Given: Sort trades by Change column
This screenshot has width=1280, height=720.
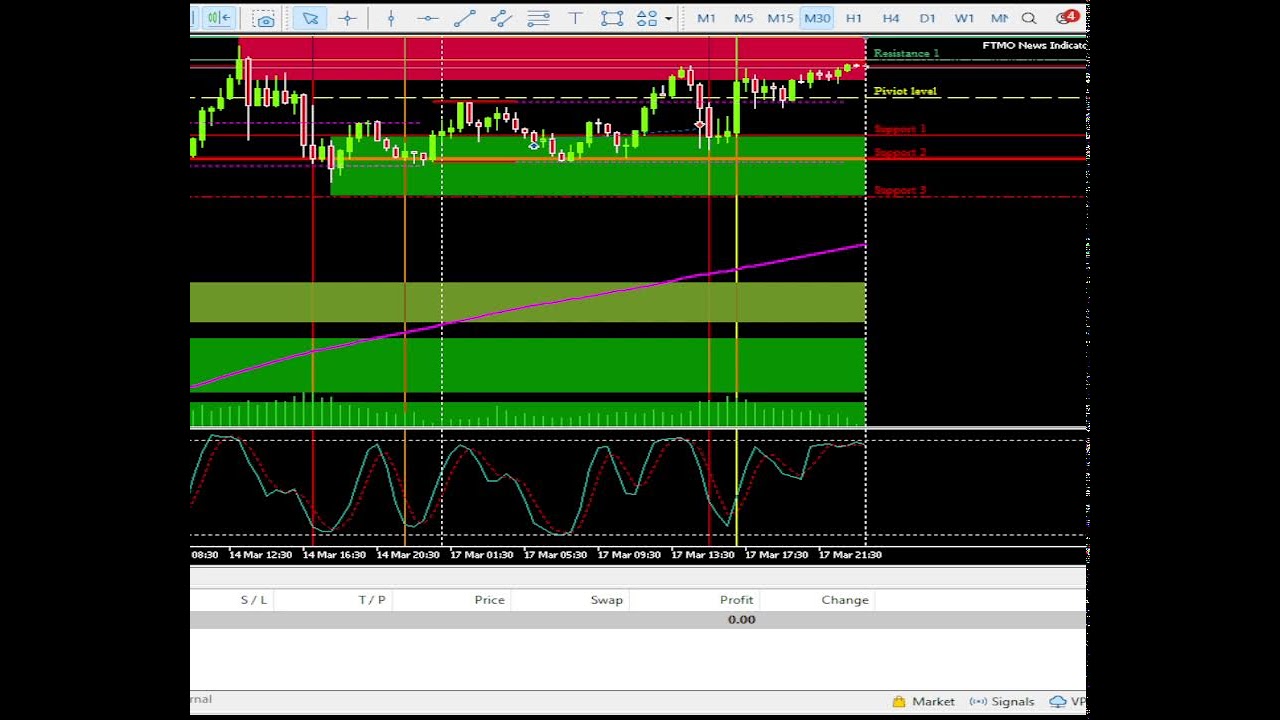Looking at the screenshot, I should 845,600.
